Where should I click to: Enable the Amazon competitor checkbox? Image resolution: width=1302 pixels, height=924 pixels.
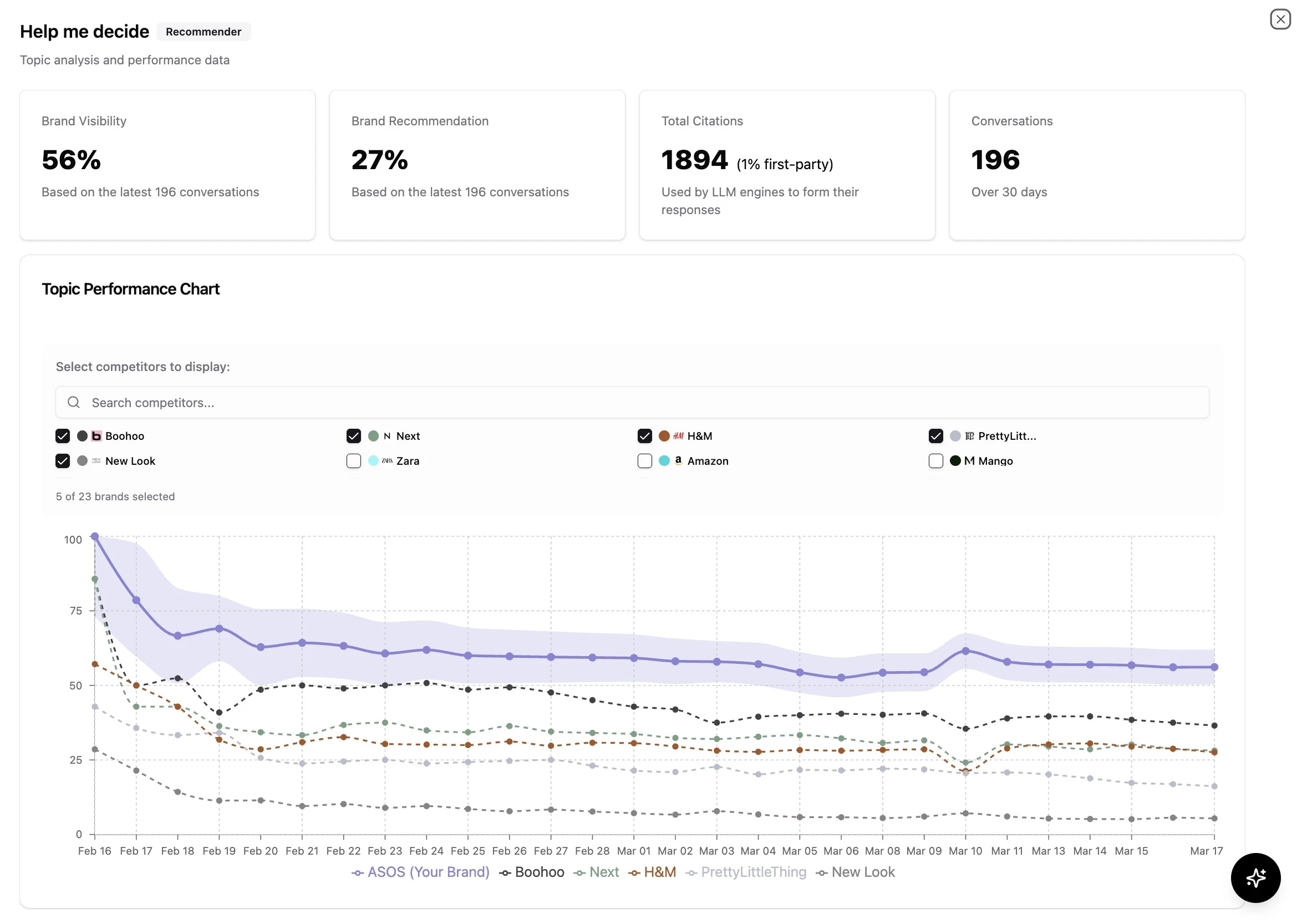[x=644, y=461]
